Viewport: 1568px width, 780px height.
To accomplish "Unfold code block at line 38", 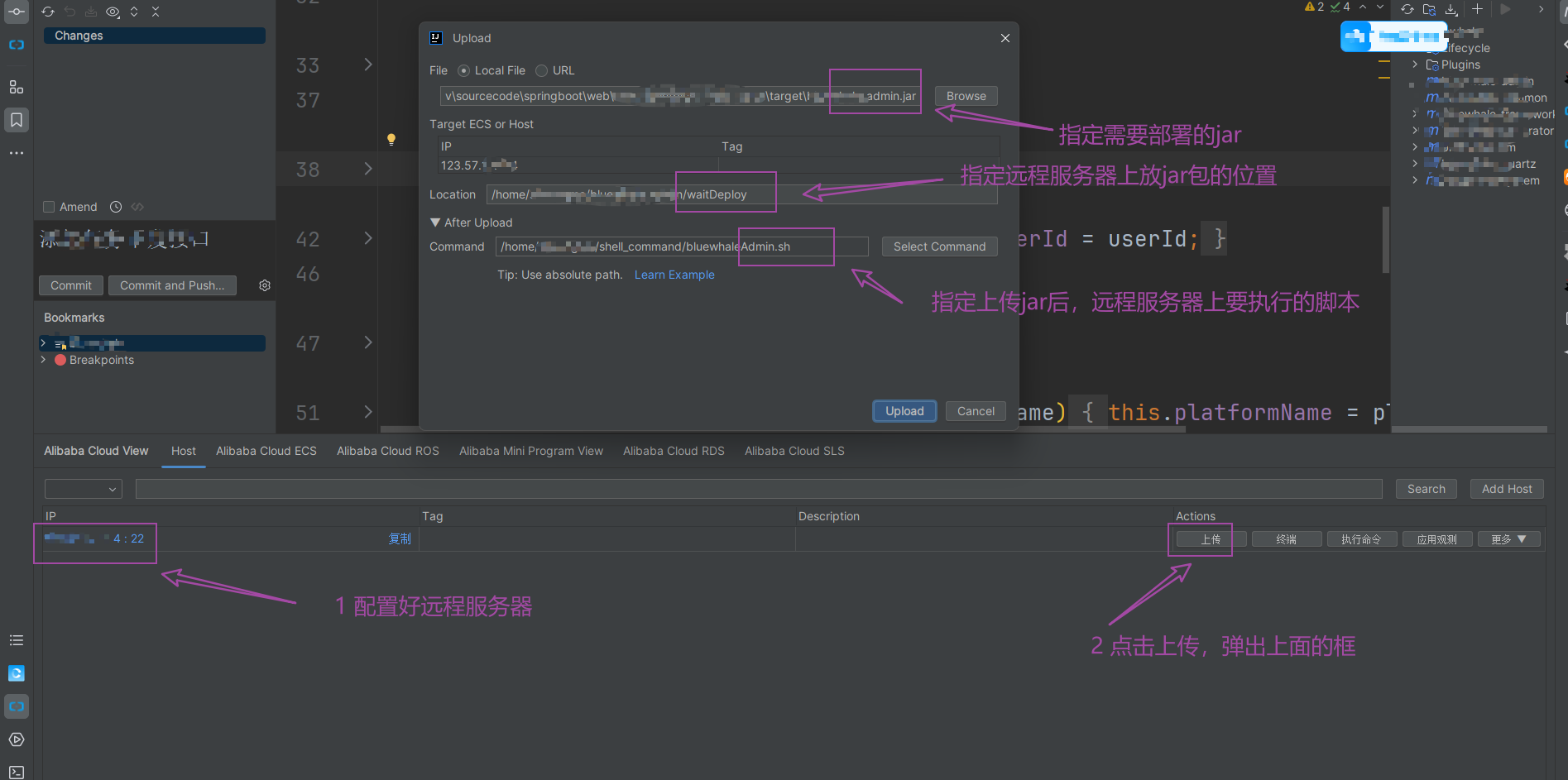I will 368,169.
